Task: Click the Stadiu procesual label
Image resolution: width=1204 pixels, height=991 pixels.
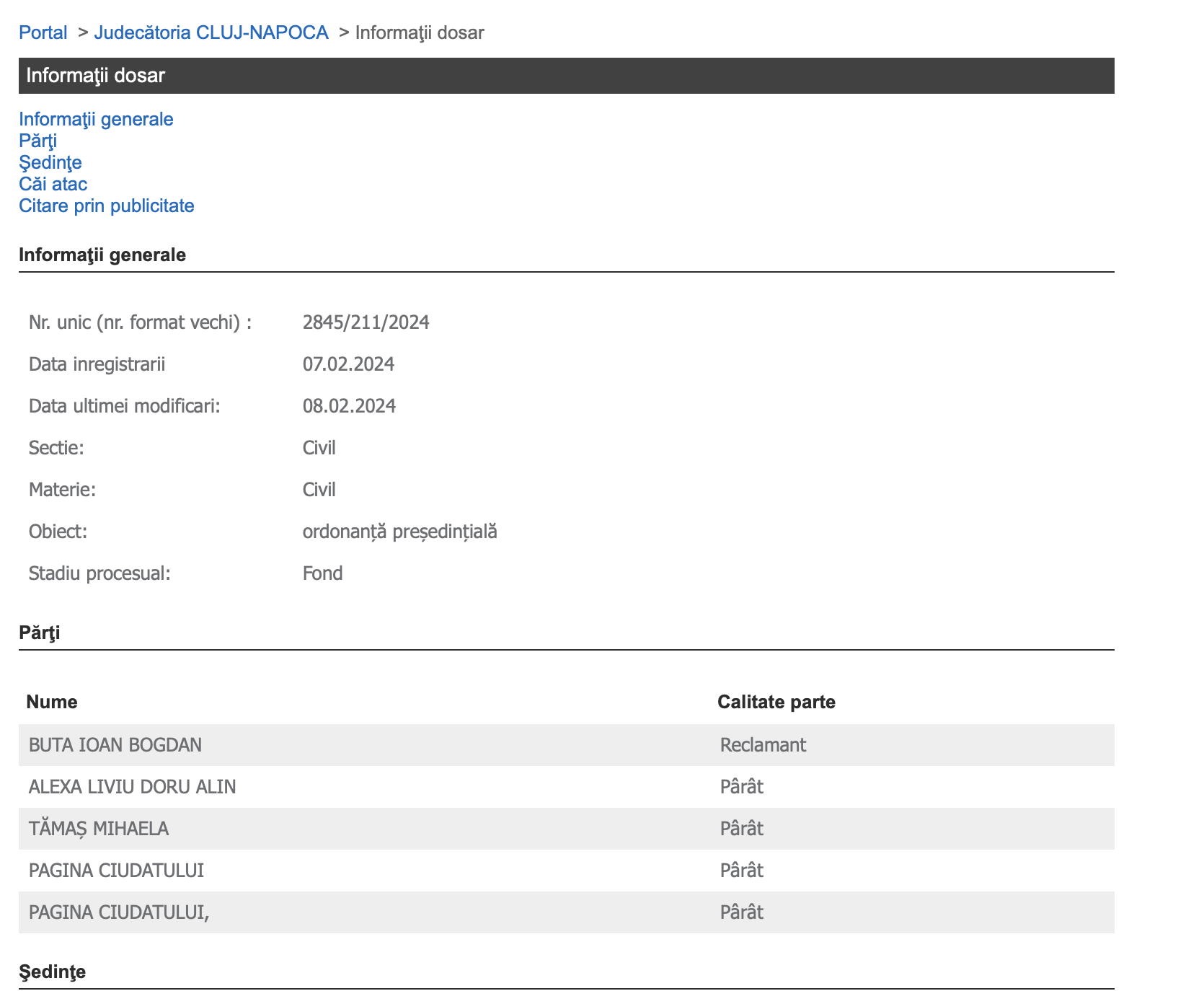Action: pyautogui.click(x=99, y=573)
